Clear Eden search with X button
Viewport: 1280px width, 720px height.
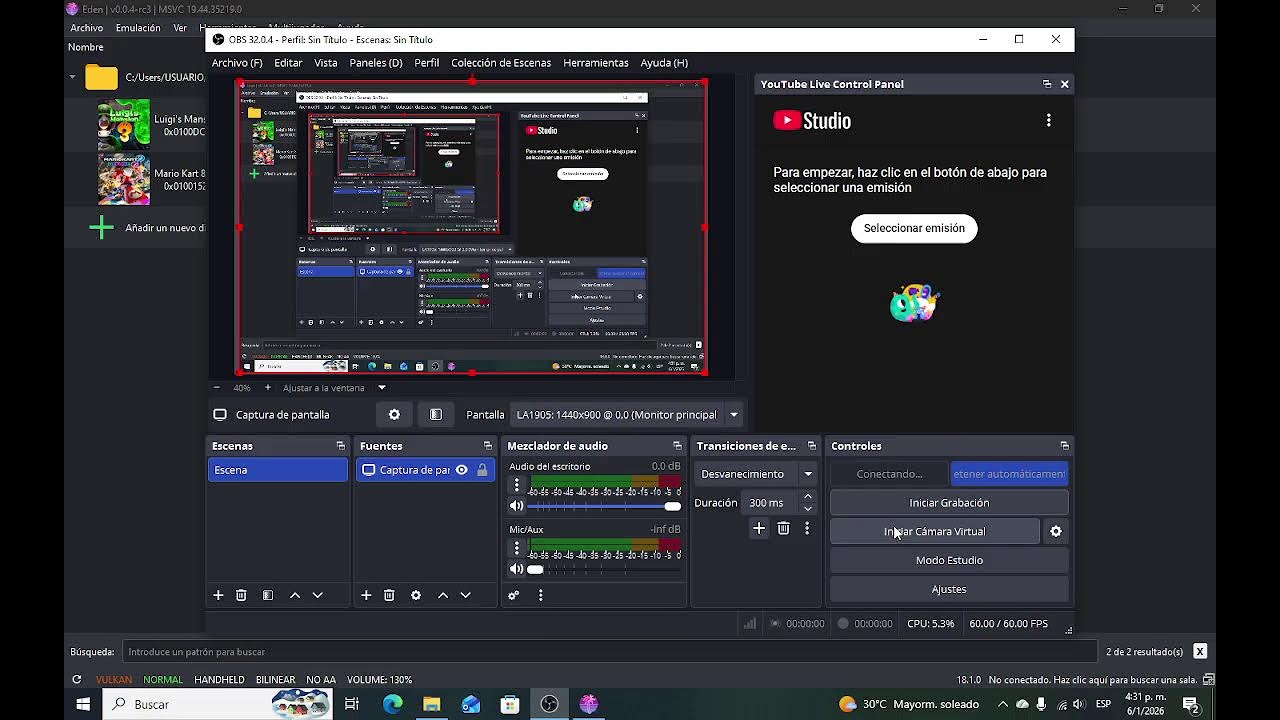click(x=1200, y=652)
